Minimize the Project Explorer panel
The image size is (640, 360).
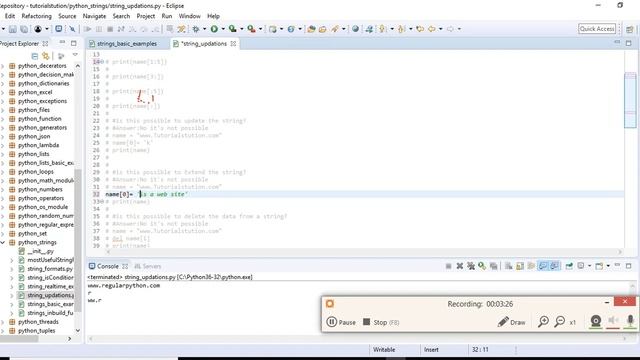[x=62, y=43]
